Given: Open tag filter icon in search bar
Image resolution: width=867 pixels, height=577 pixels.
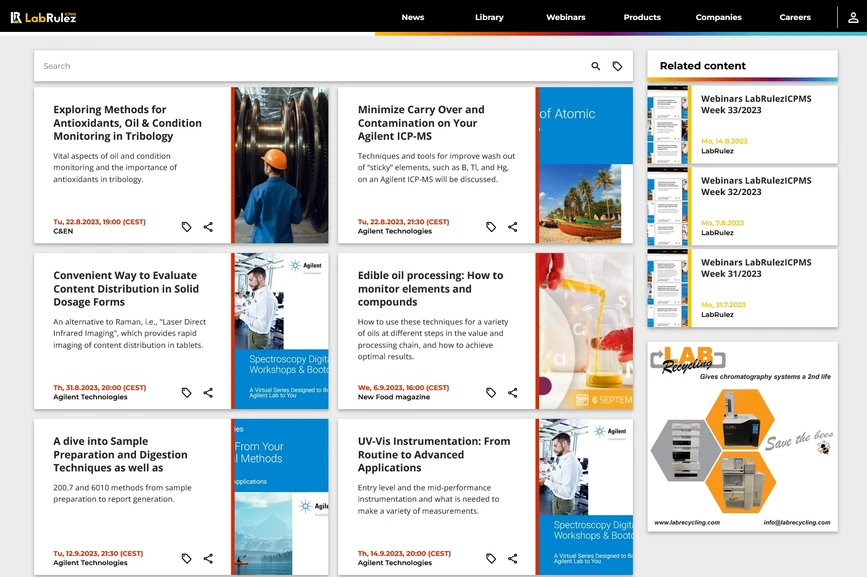Looking at the screenshot, I should coord(617,66).
